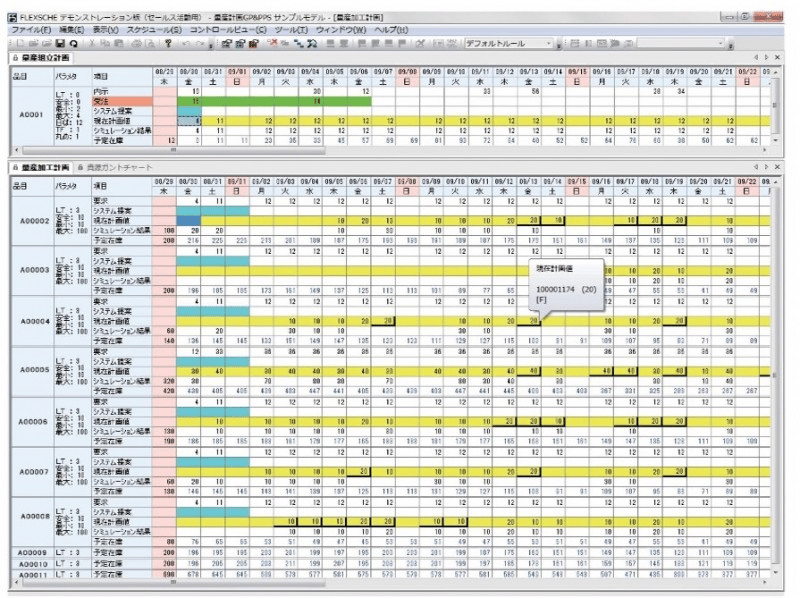Image resolution: width=800 pixels, height=598 pixels.
Task: Open the コントロールビュー(C) menu
Action: click(228, 30)
